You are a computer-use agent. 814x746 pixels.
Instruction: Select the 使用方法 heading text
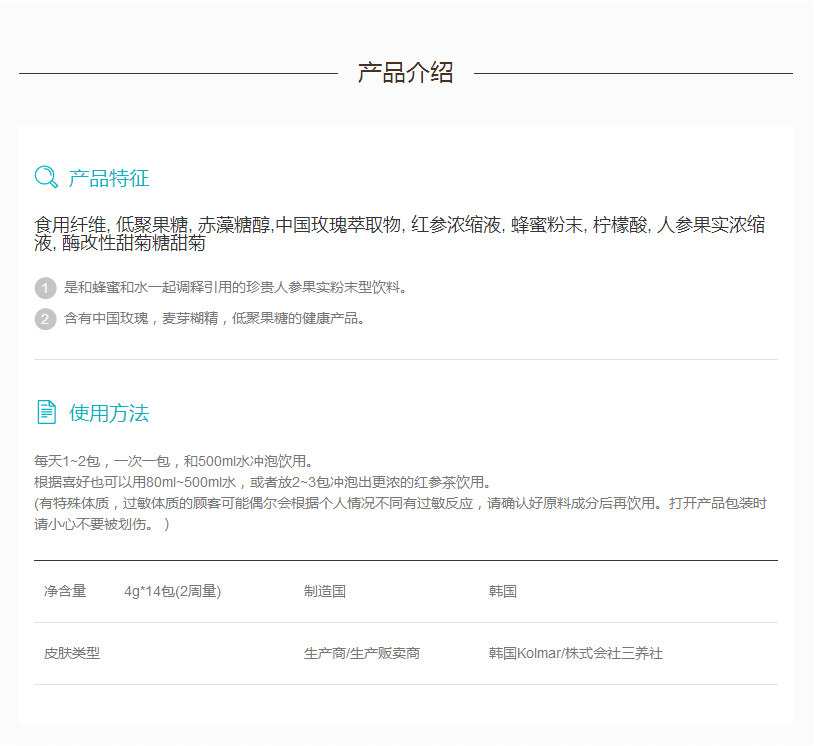[109, 413]
